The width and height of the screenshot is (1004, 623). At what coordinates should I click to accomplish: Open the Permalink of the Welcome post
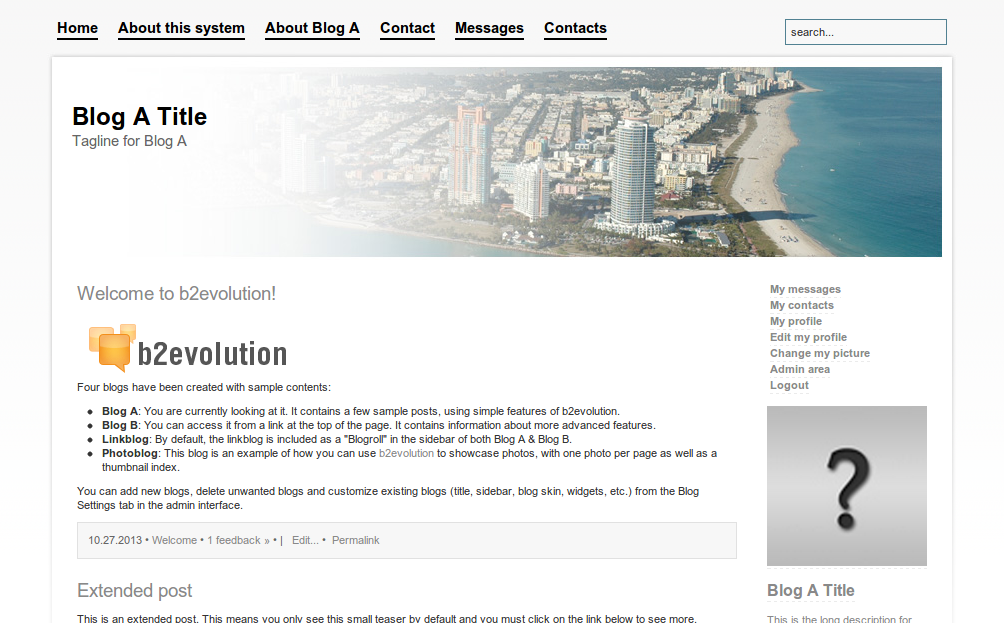pyautogui.click(x=355, y=540)
